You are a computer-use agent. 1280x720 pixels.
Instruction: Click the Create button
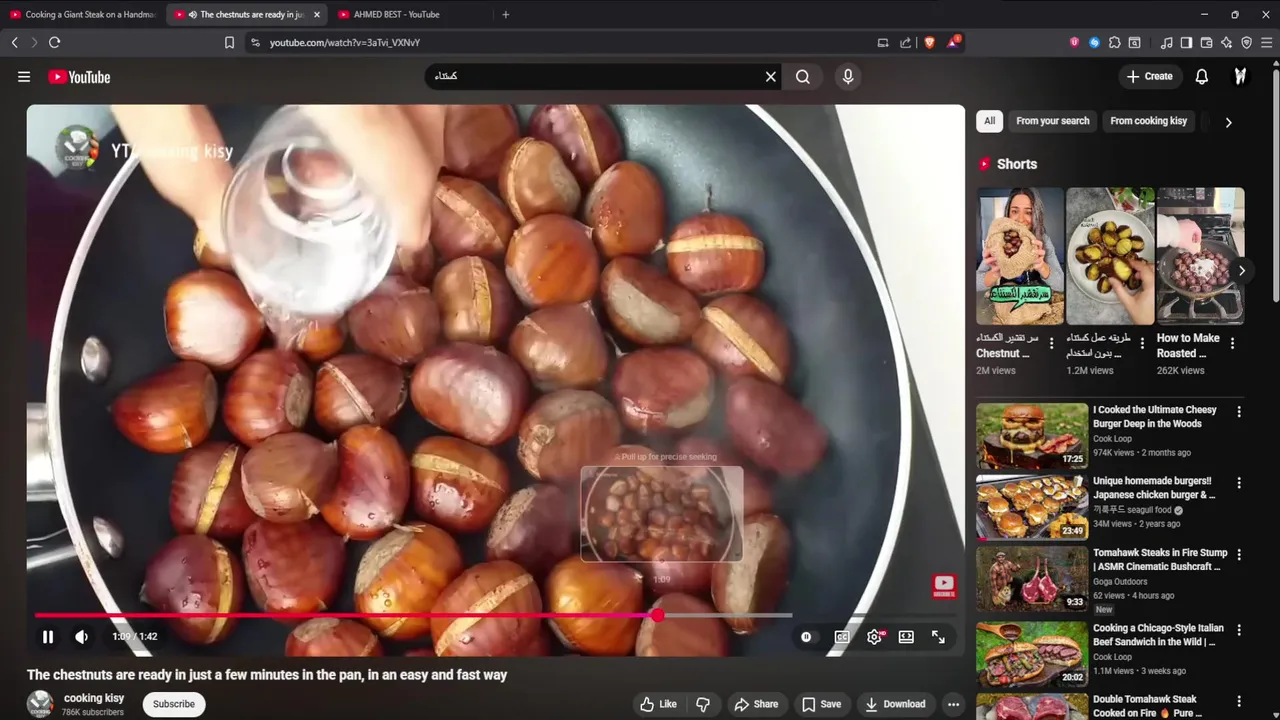pos(1149,77)
